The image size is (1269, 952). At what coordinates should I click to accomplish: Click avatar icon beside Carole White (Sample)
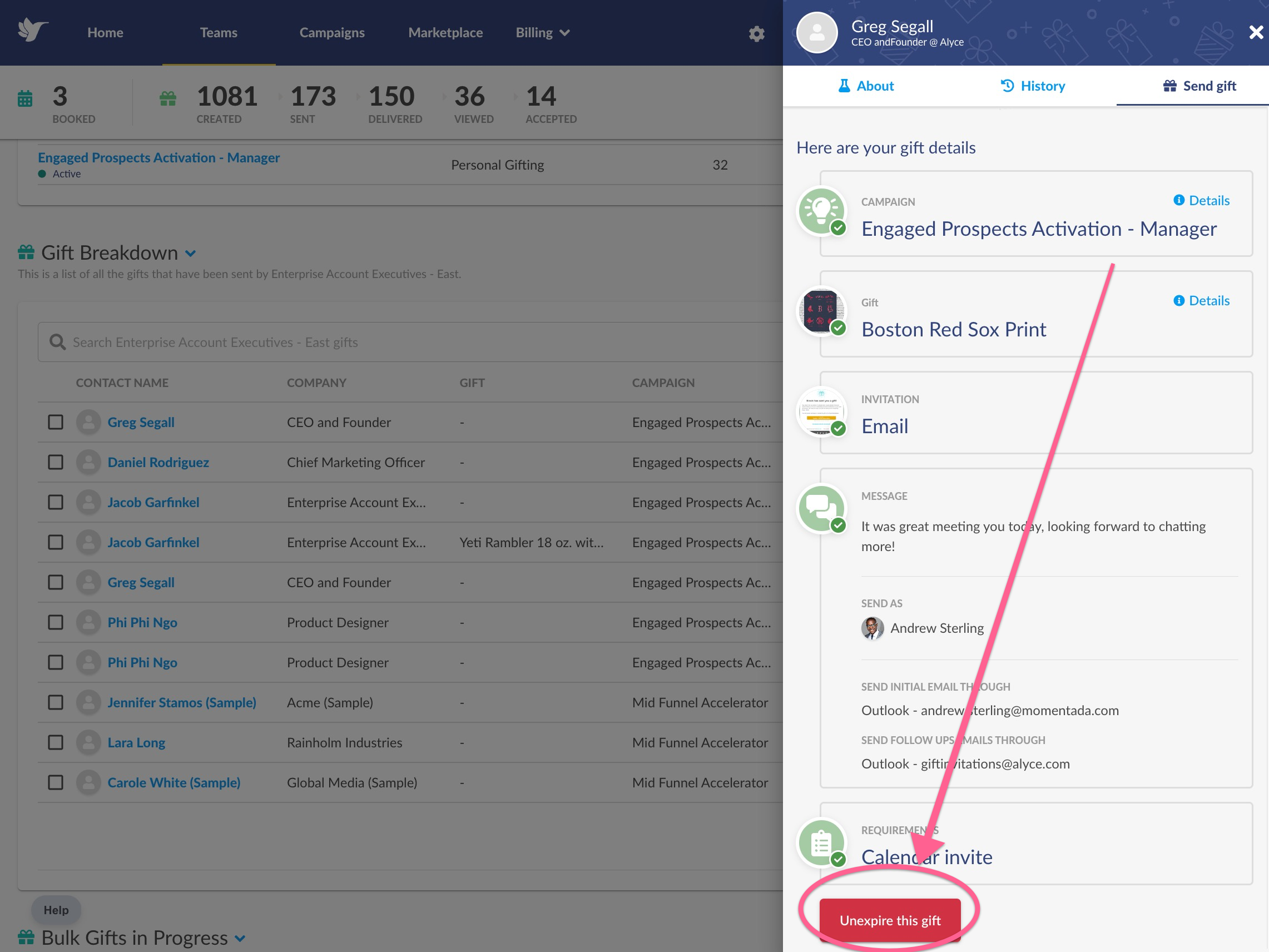[88, 782]
